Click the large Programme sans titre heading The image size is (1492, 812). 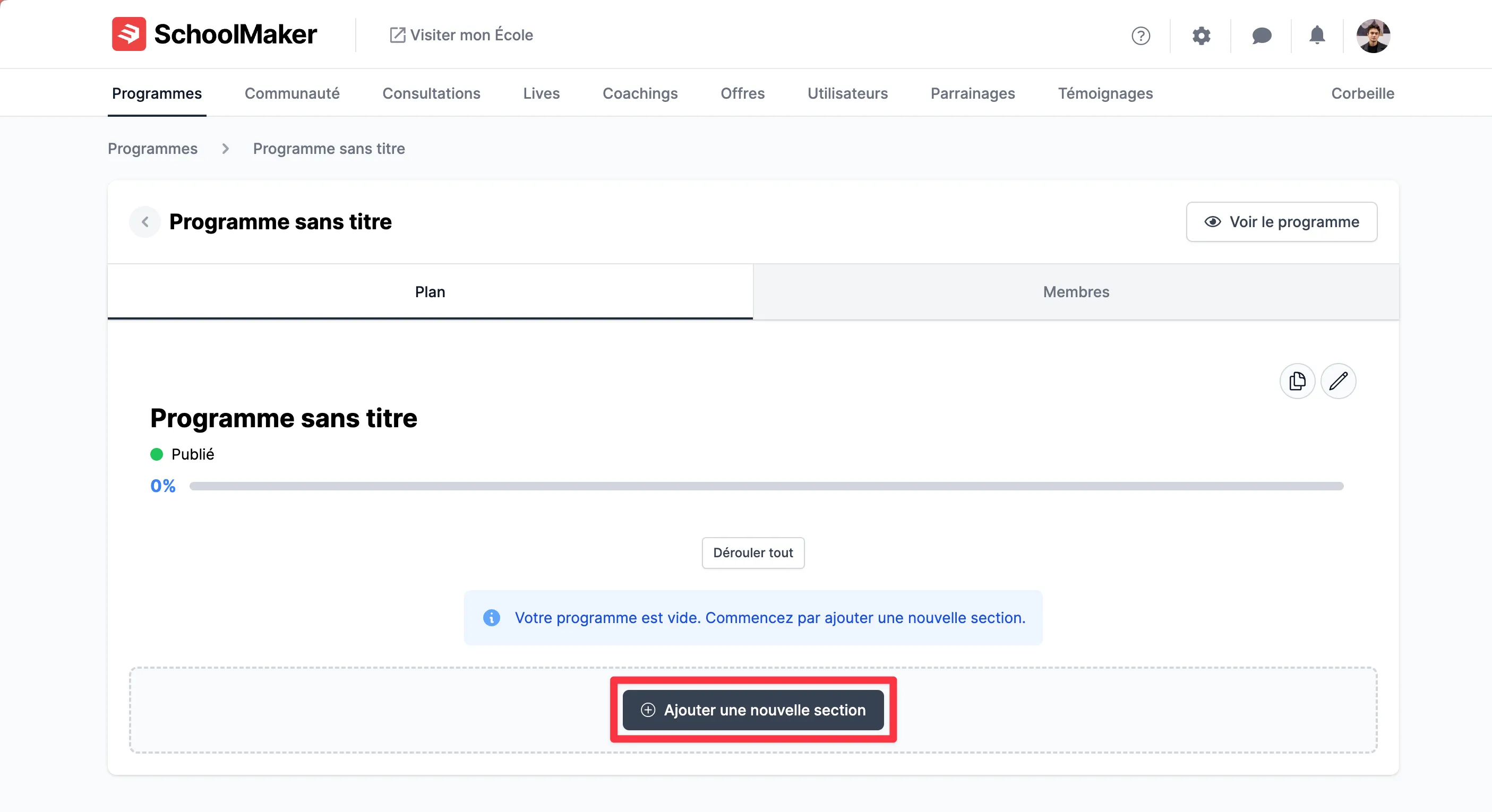pyautogui.click(x=283, y=418)
